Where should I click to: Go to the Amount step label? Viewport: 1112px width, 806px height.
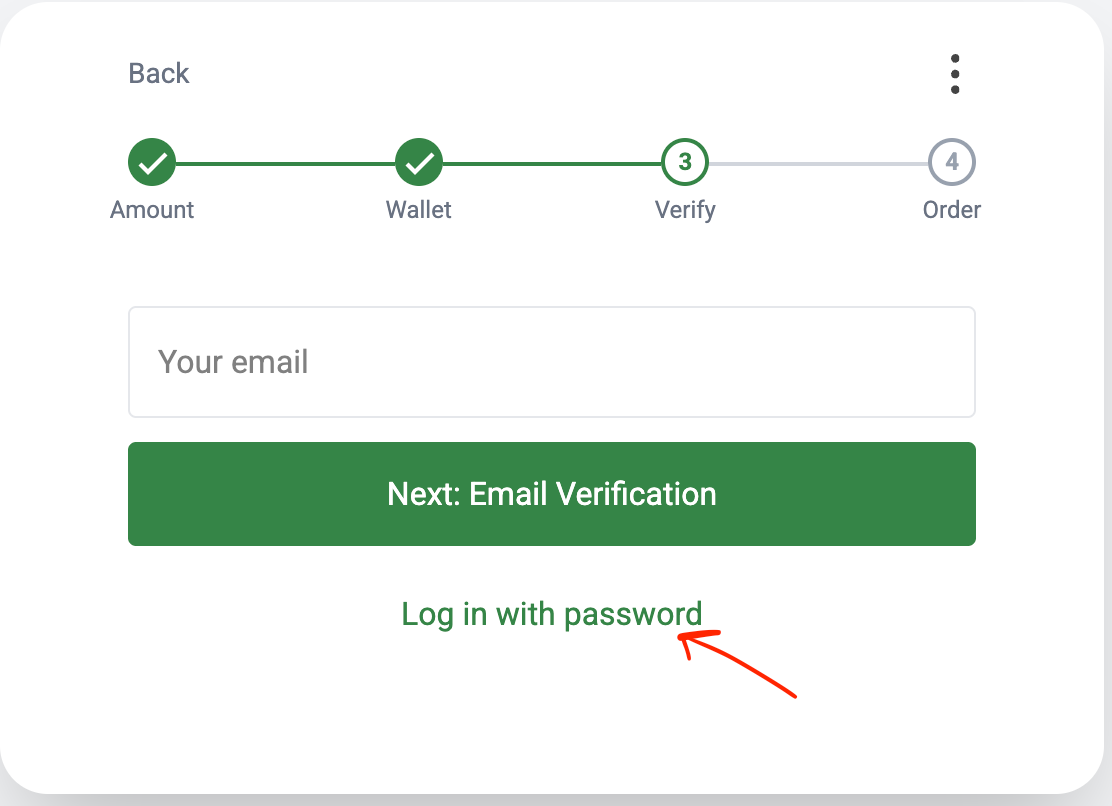(x=152, y=210)
